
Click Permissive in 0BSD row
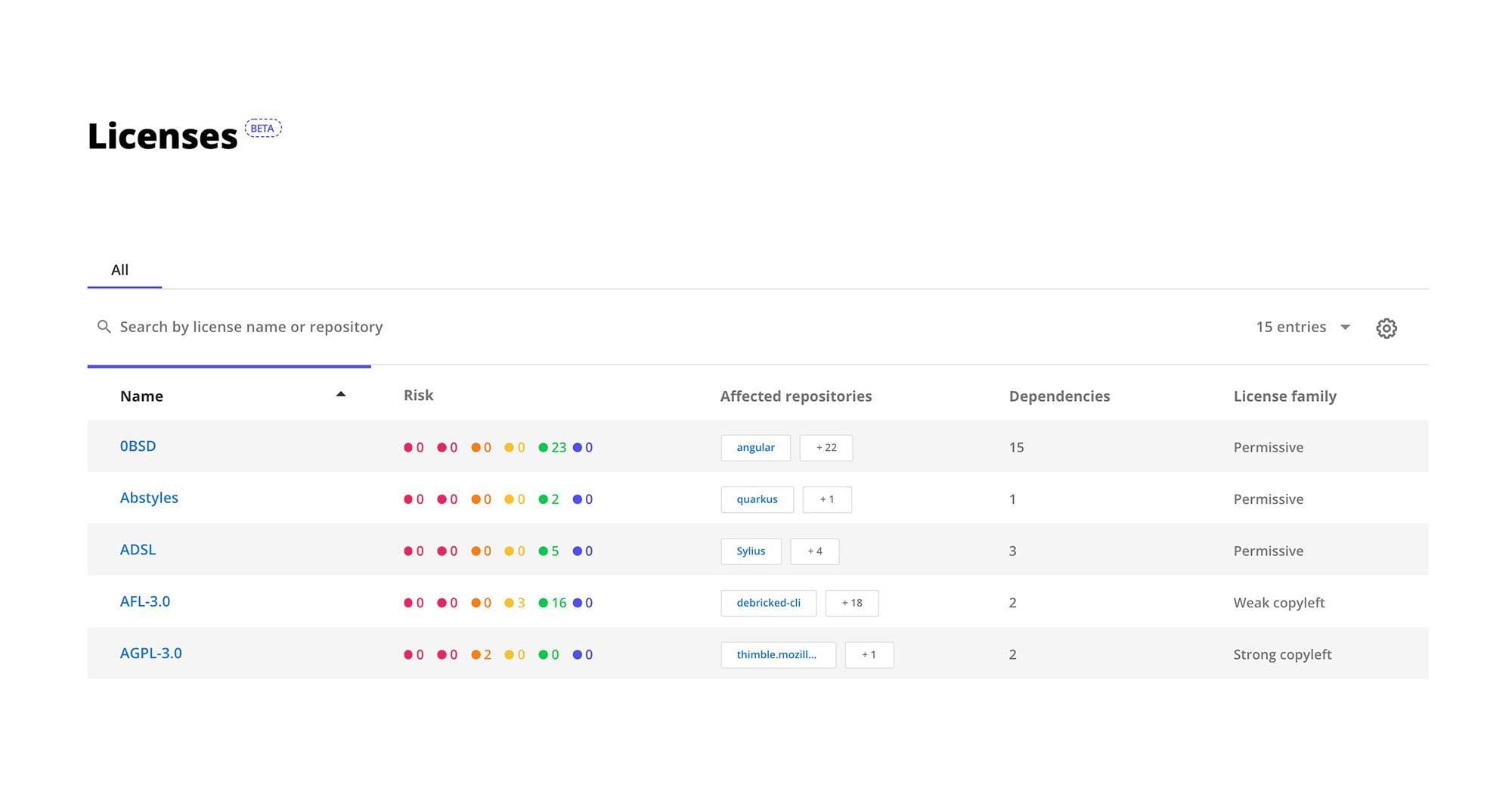tap(1268, 448)
